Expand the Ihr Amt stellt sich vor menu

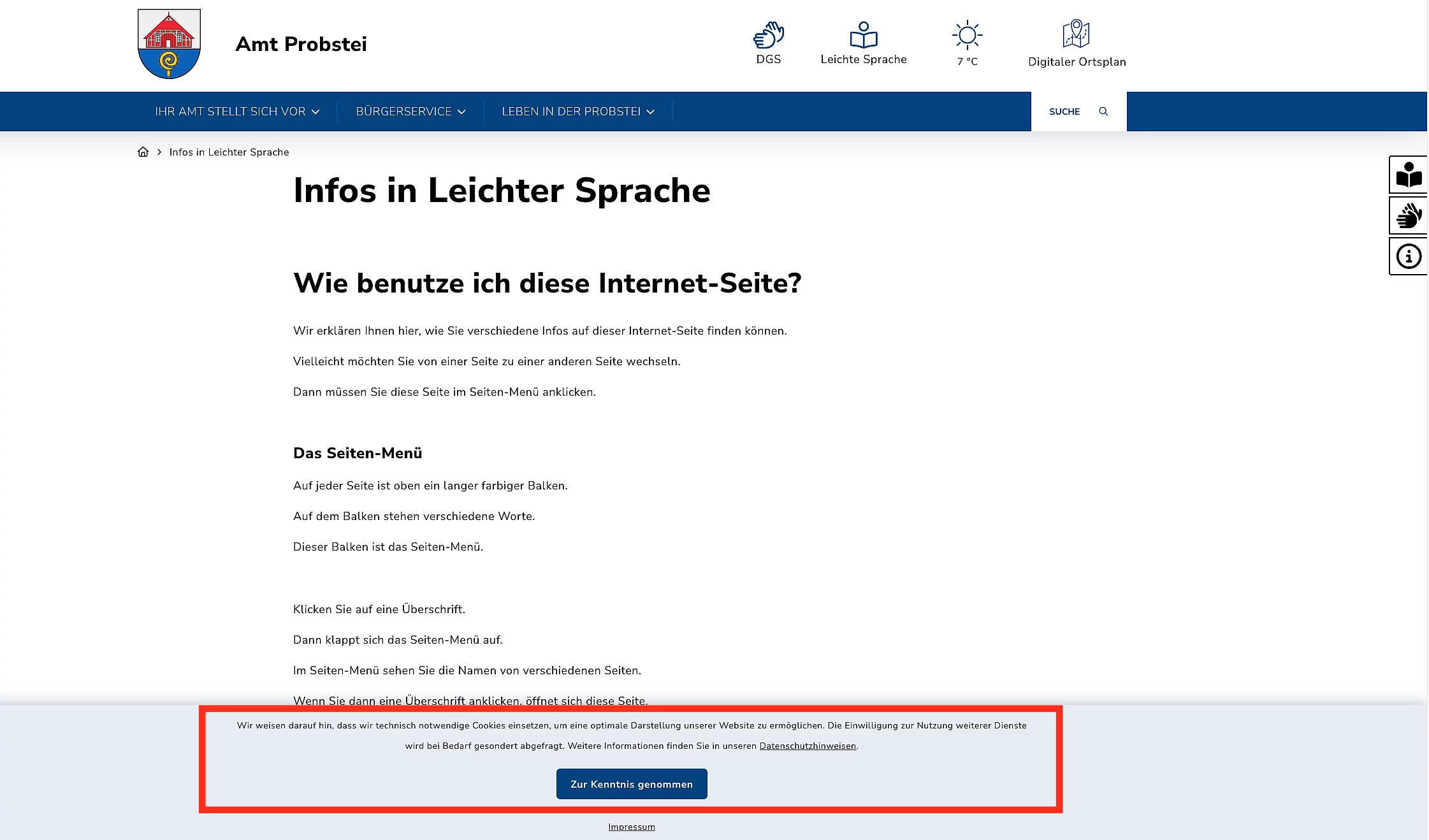point(237,112)
